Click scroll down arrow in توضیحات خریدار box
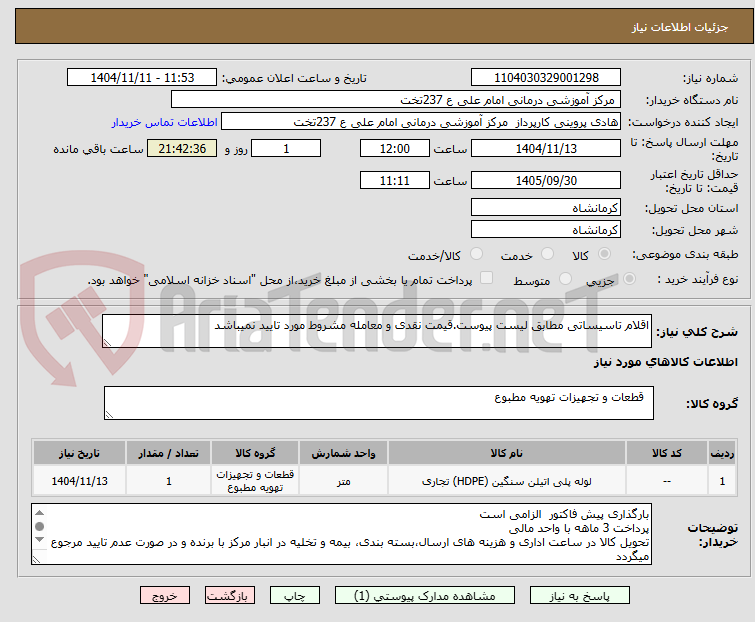This screenshot has height=622, width=755. (x=40, y=539)
